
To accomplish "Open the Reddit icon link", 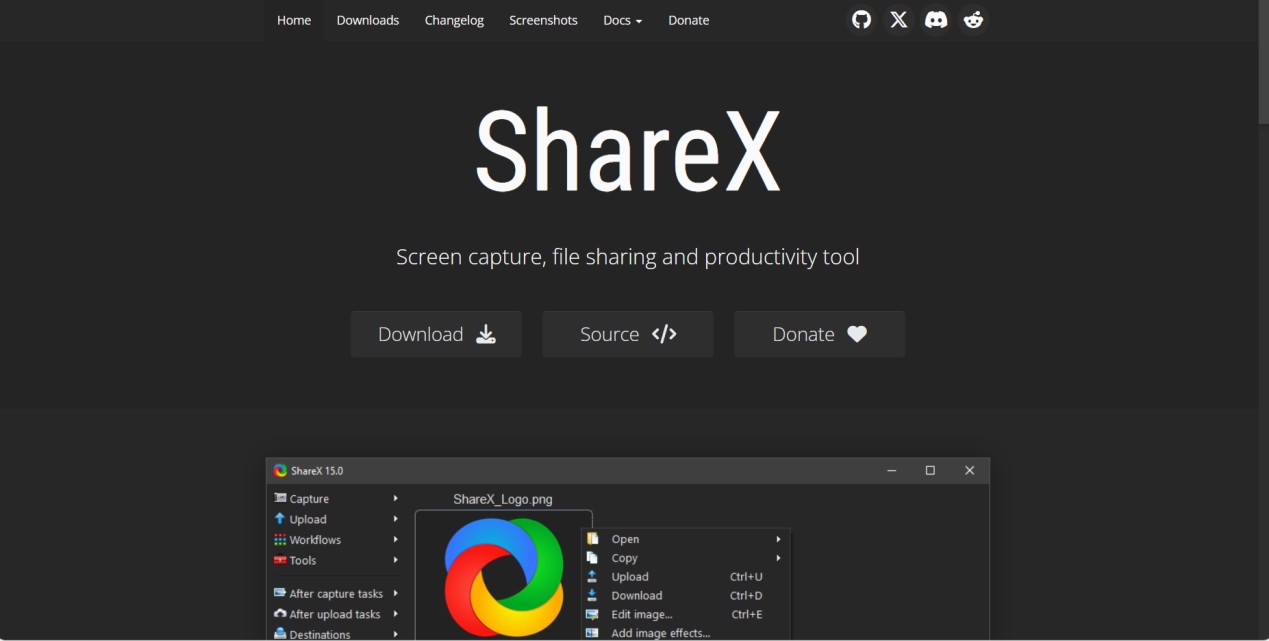I will coord(973,20).
